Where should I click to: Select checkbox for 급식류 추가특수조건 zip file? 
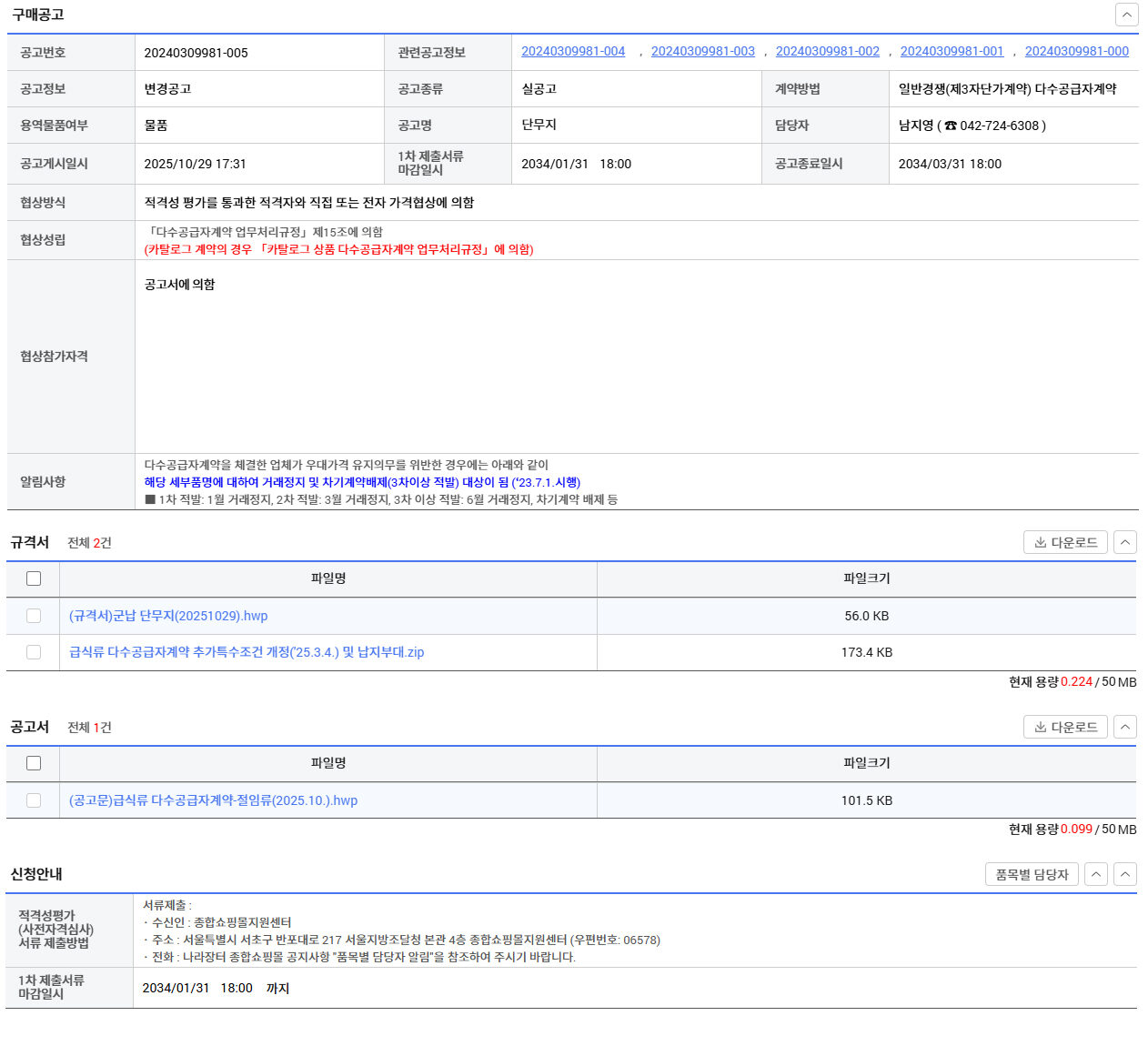(x=34, y=653)
